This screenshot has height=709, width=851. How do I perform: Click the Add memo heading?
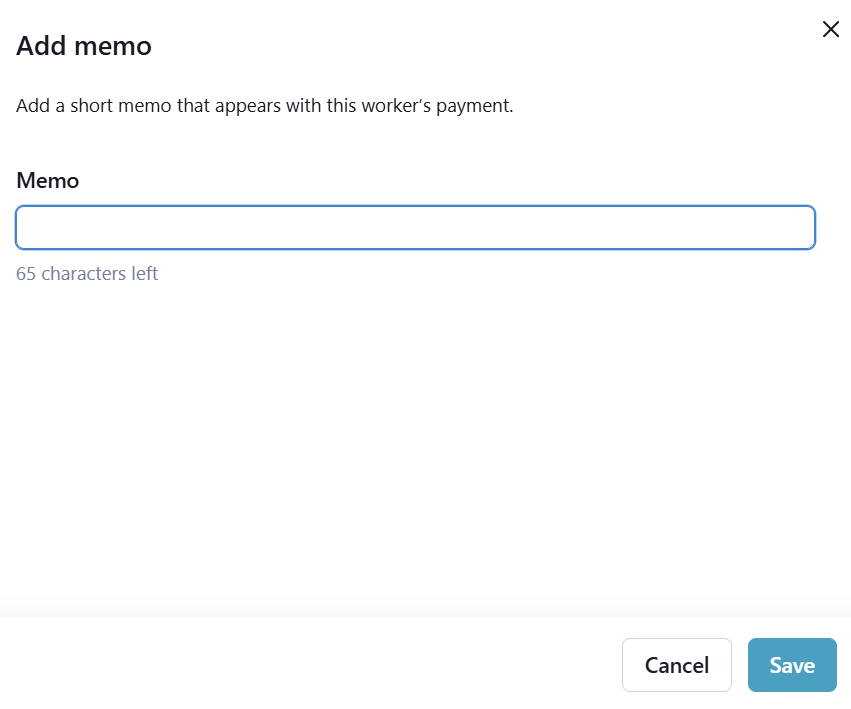pyautogui.click(x=84, y=46)
